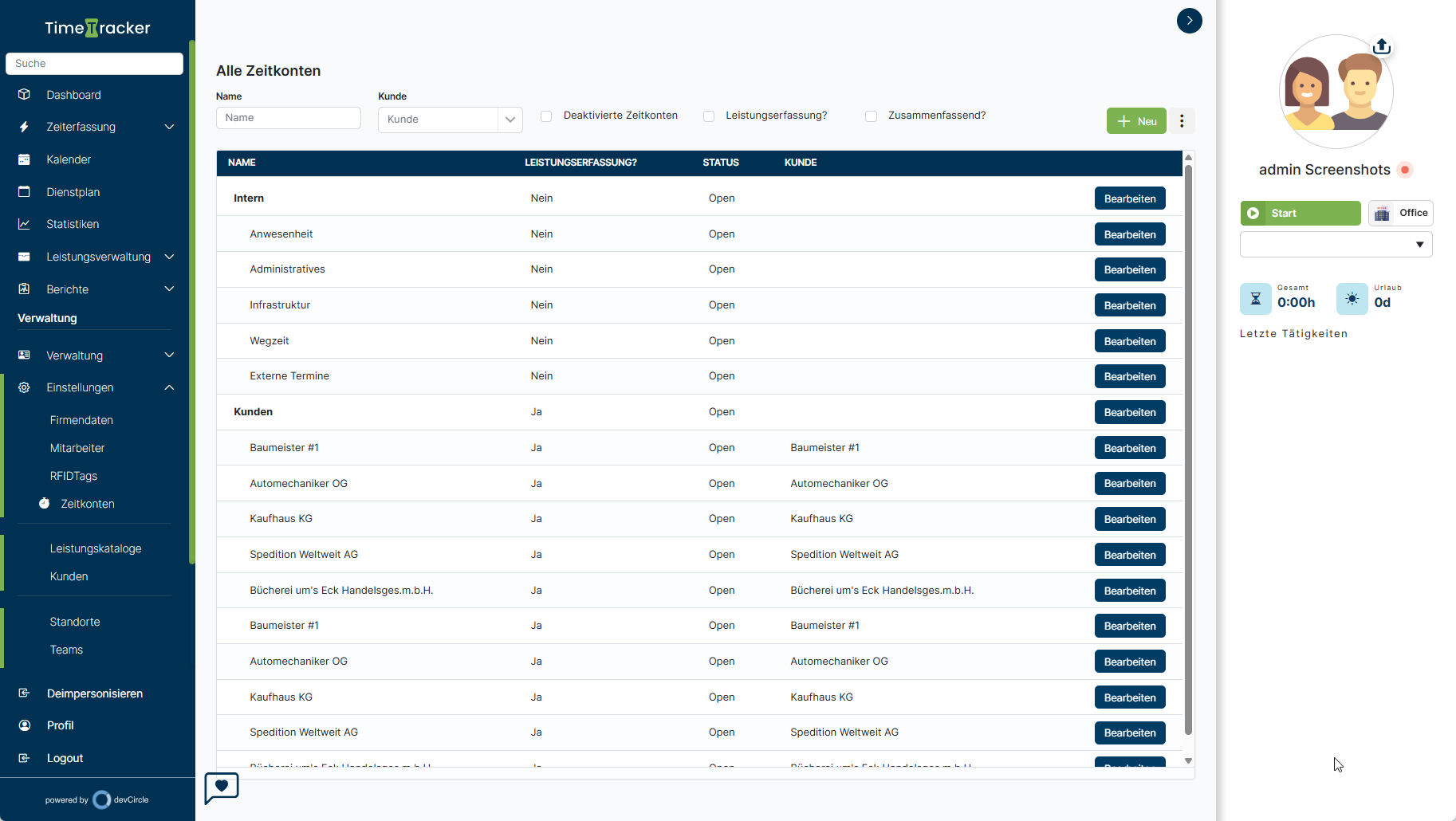Collapse the Einstellungen submenu chevron

point(169,387)
